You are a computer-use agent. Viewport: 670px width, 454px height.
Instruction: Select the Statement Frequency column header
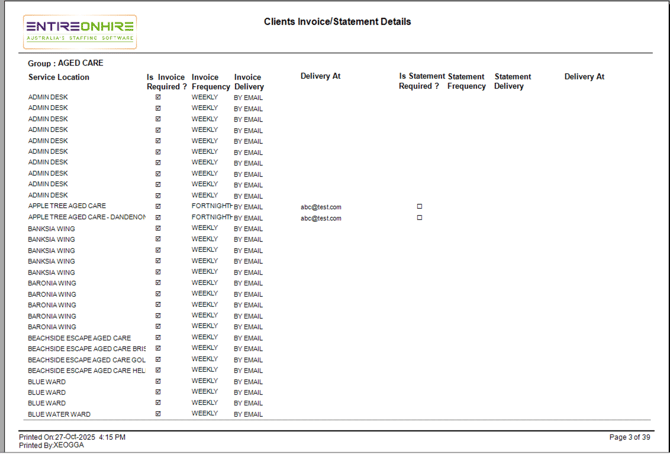pos(466,81)
